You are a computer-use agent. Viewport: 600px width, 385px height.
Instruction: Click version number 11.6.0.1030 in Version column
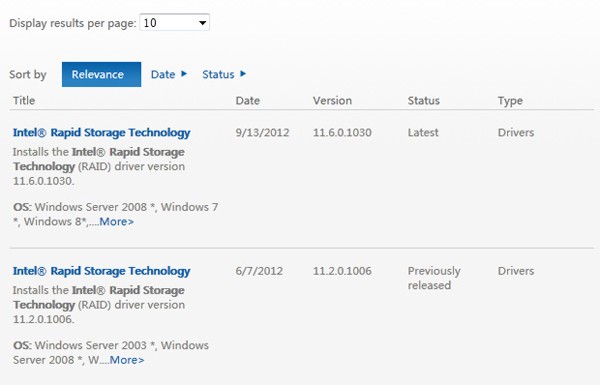342,133
